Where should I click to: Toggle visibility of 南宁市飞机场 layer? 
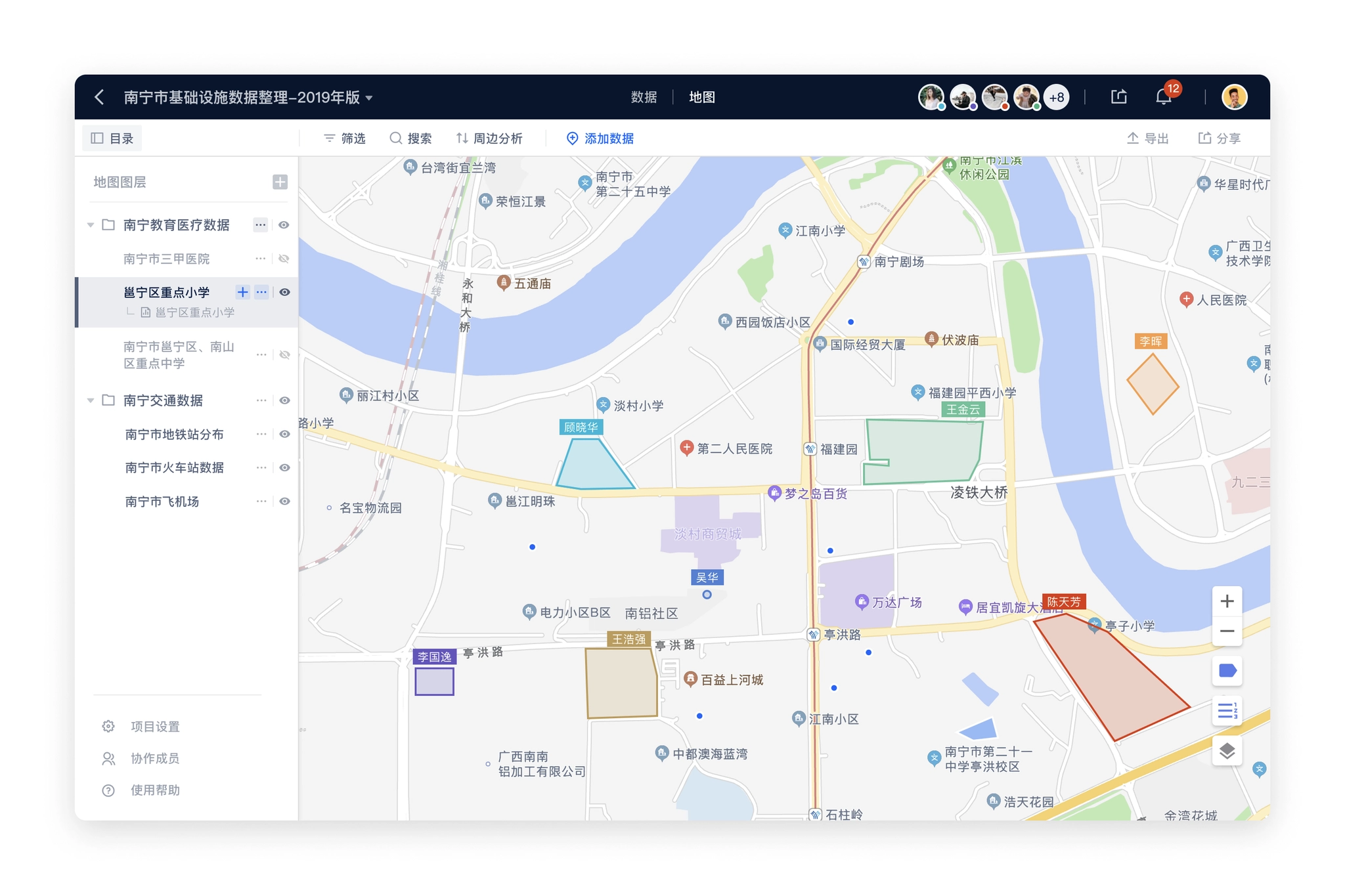(x=284, y=501)
